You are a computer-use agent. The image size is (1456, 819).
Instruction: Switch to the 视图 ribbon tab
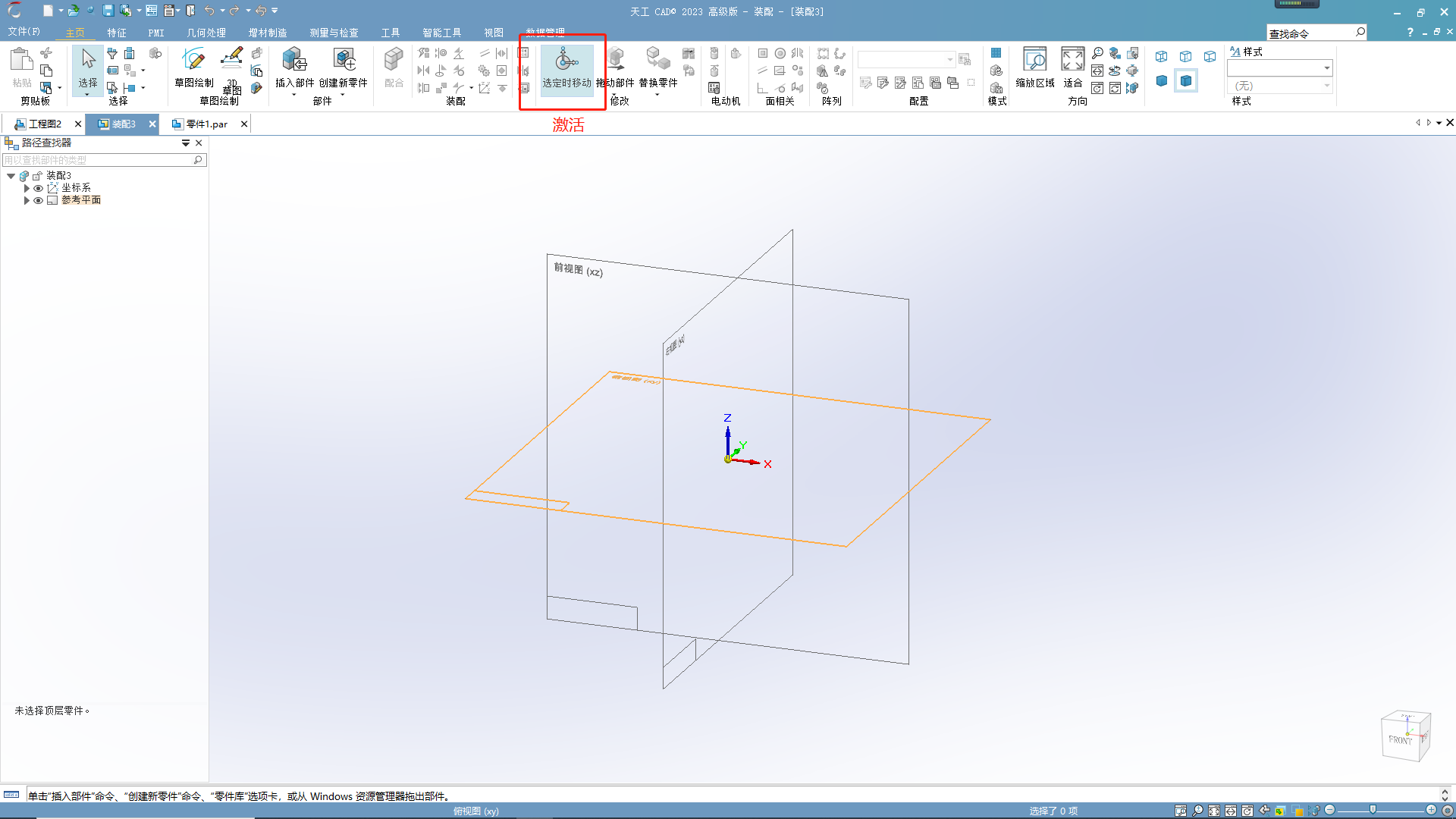494,33
